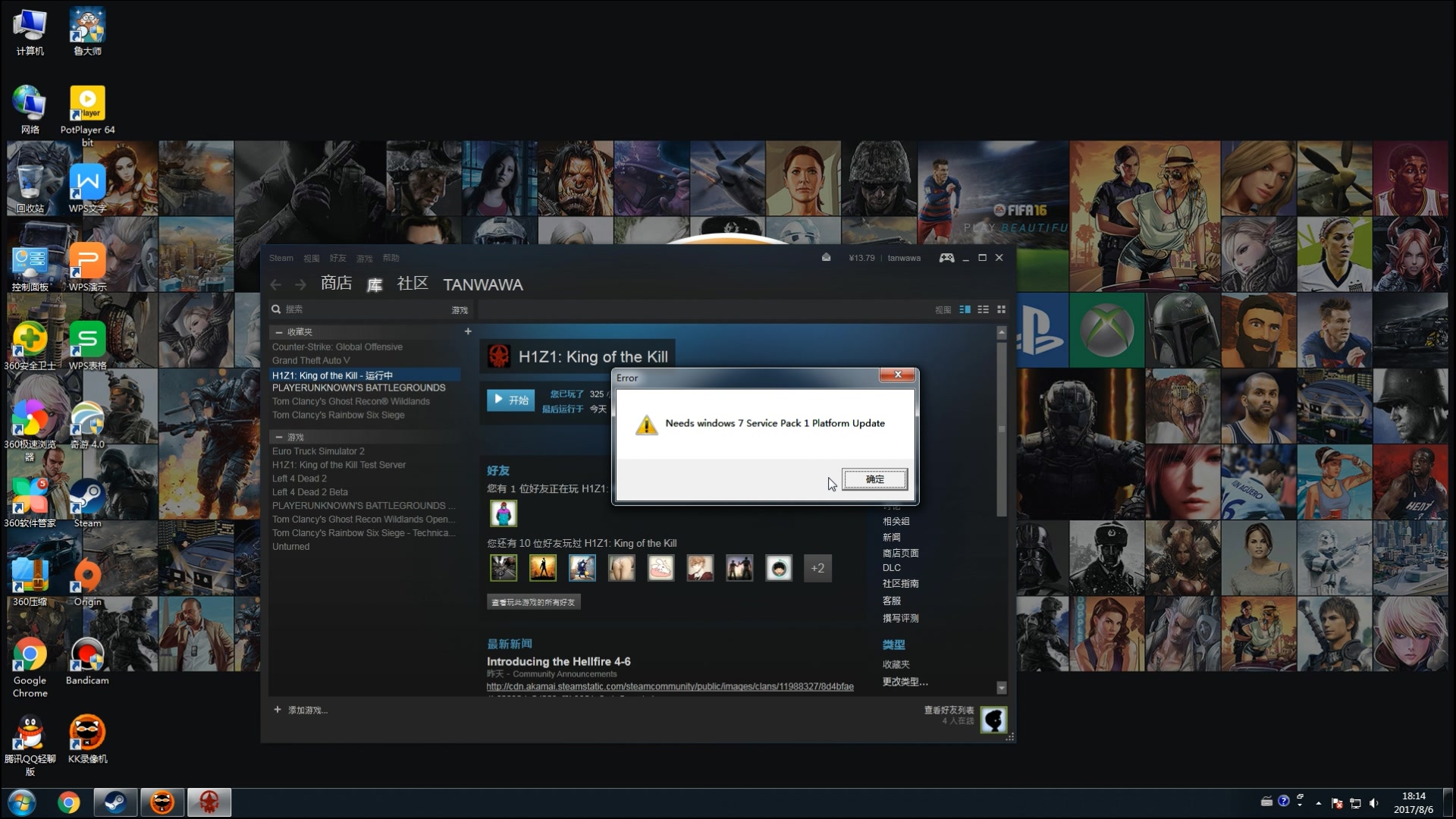Open 控制面板 desktop icon
1456x819 pixels.
(30, 267)
